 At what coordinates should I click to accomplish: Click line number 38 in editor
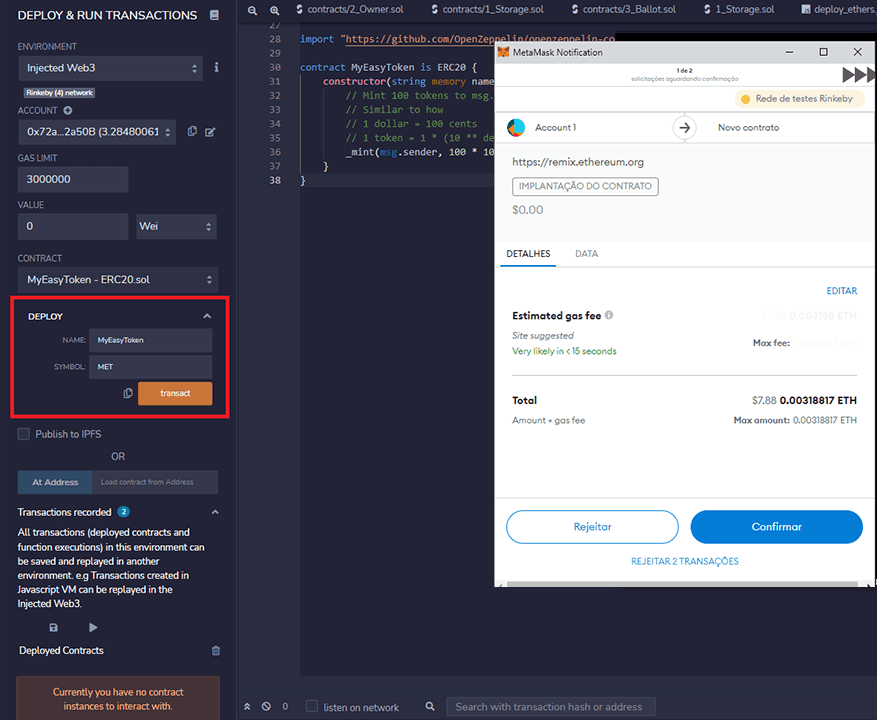coord(275,180)
